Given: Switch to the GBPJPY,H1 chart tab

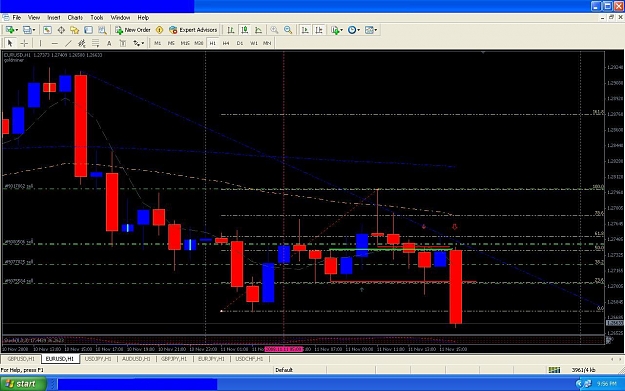Looking at the screenshot, I should point(174,359).
